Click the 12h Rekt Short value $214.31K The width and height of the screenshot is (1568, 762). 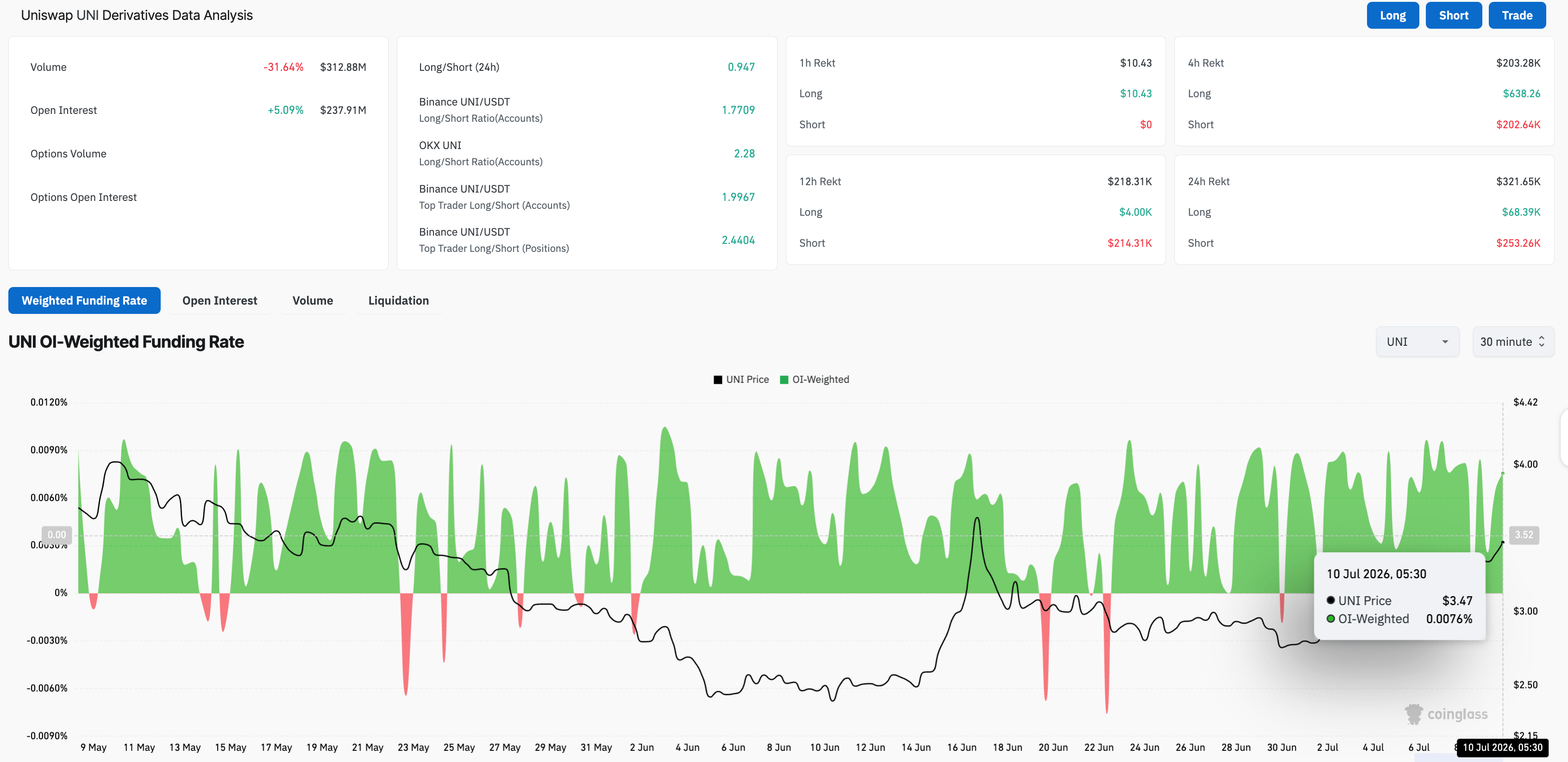click(x=1130, y=243)
